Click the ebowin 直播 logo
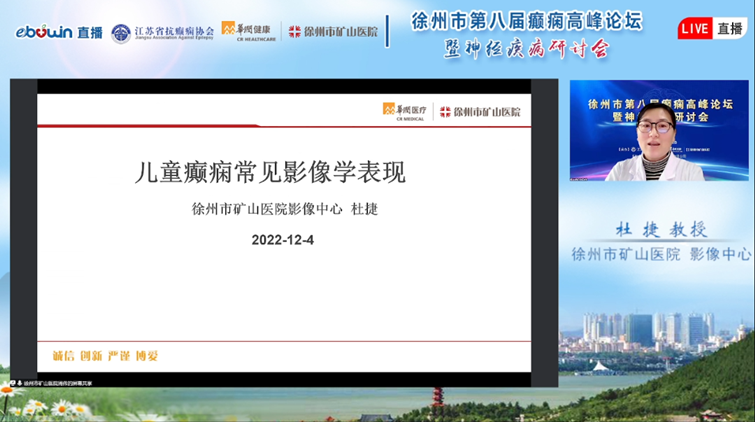This screenshot has height=422, width=755. tap(56, 32)
